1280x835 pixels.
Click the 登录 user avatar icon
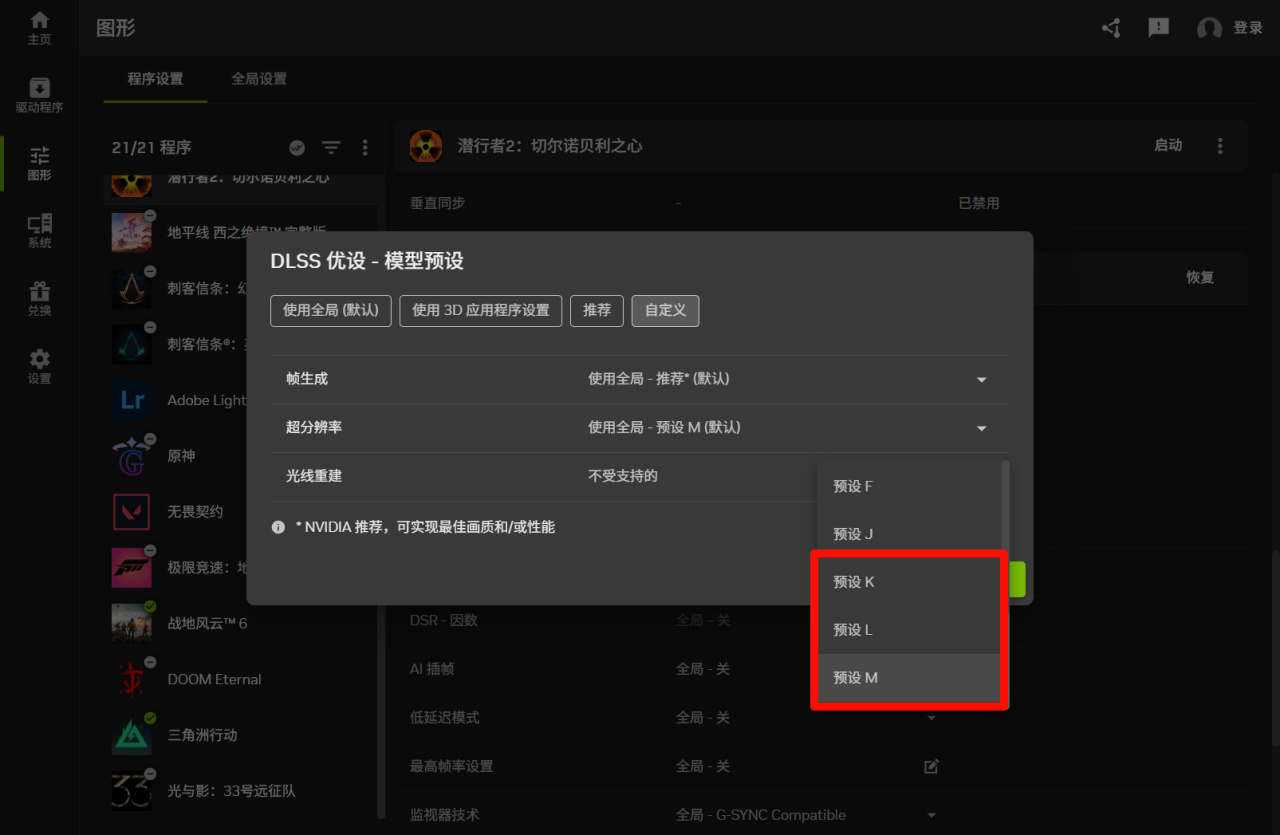coord(1209,29)
